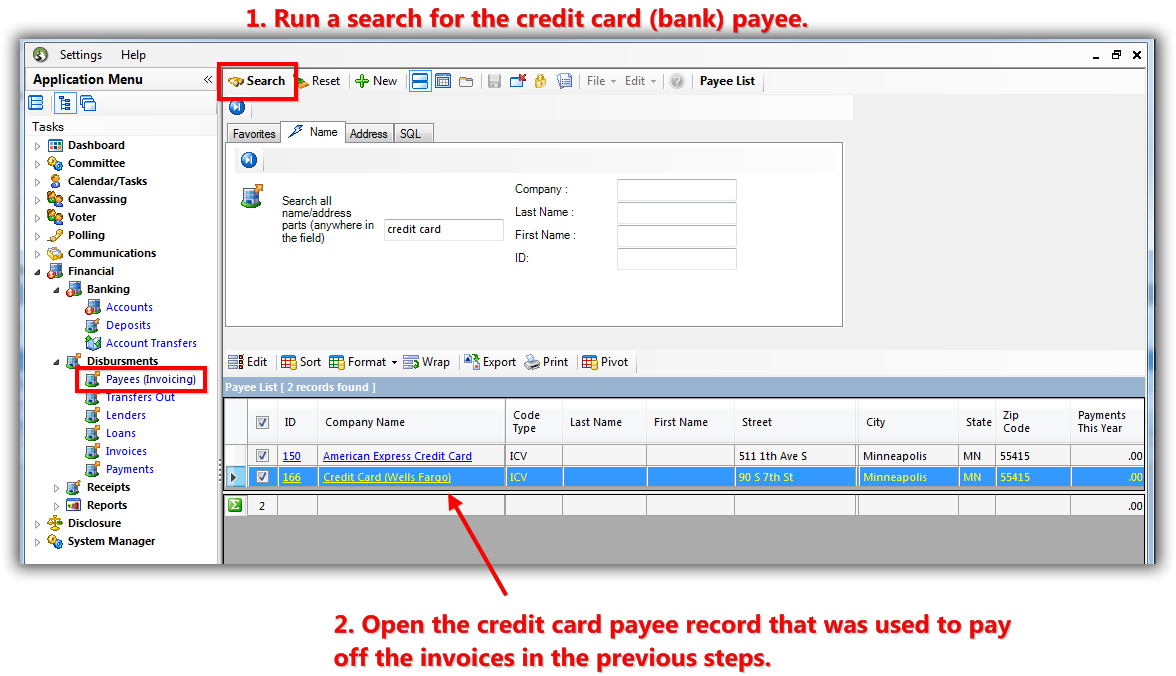Click the cascaded windows icon under Application Menu
This screenshot has width=1176, height=676.
pyautogui.click(x=88, y=103)
